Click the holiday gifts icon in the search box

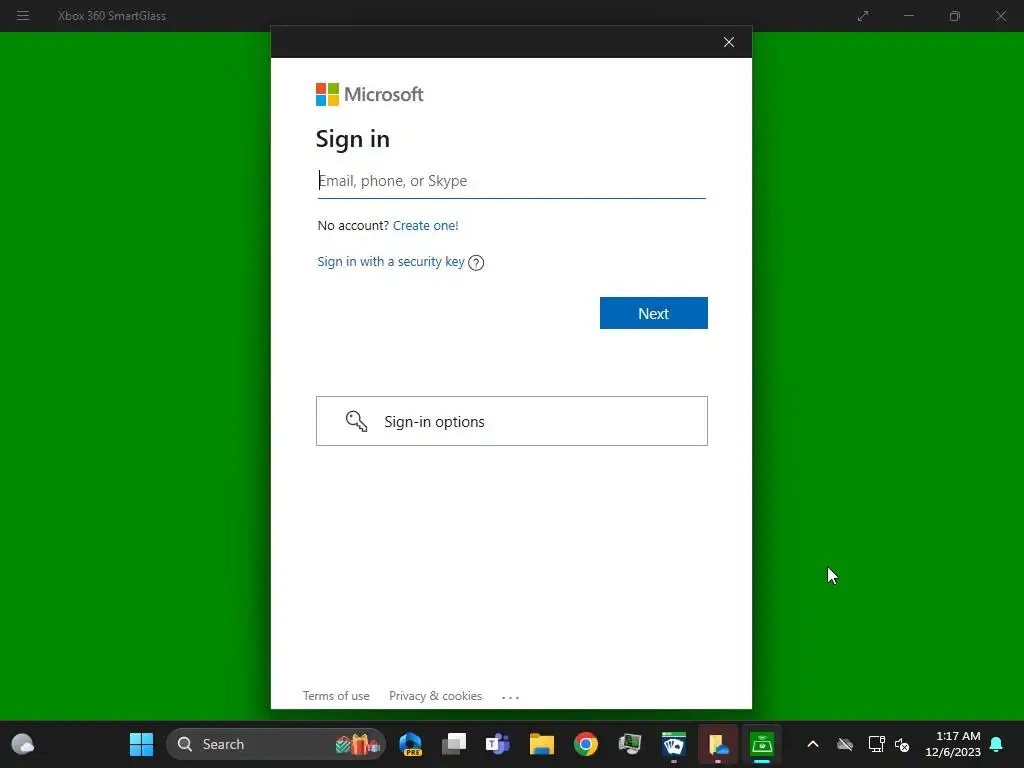(357, 744)
